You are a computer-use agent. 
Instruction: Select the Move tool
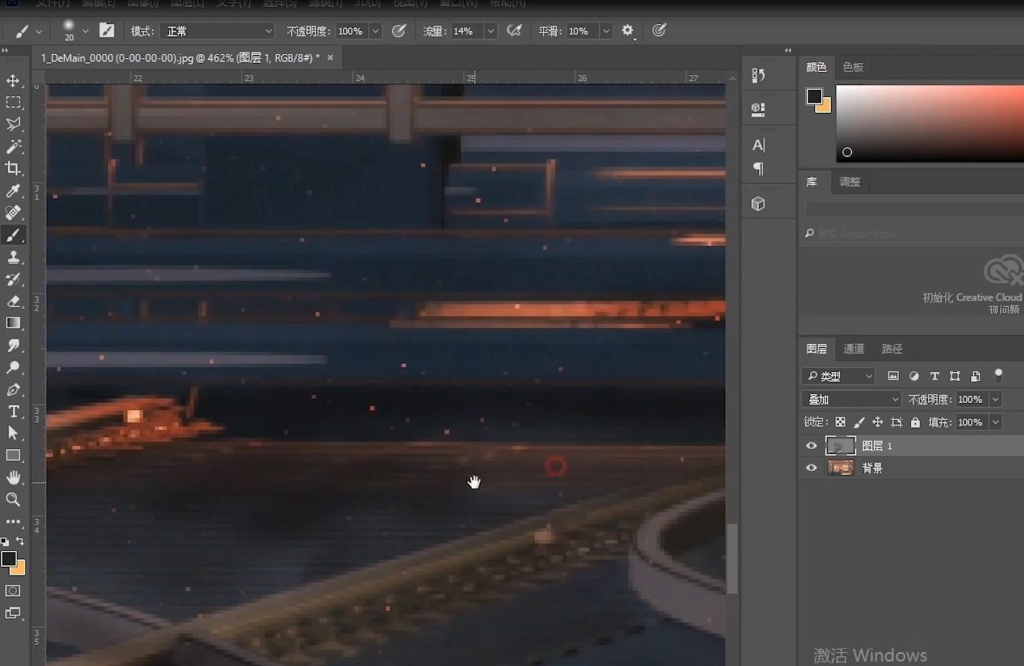tap(13, 80)
